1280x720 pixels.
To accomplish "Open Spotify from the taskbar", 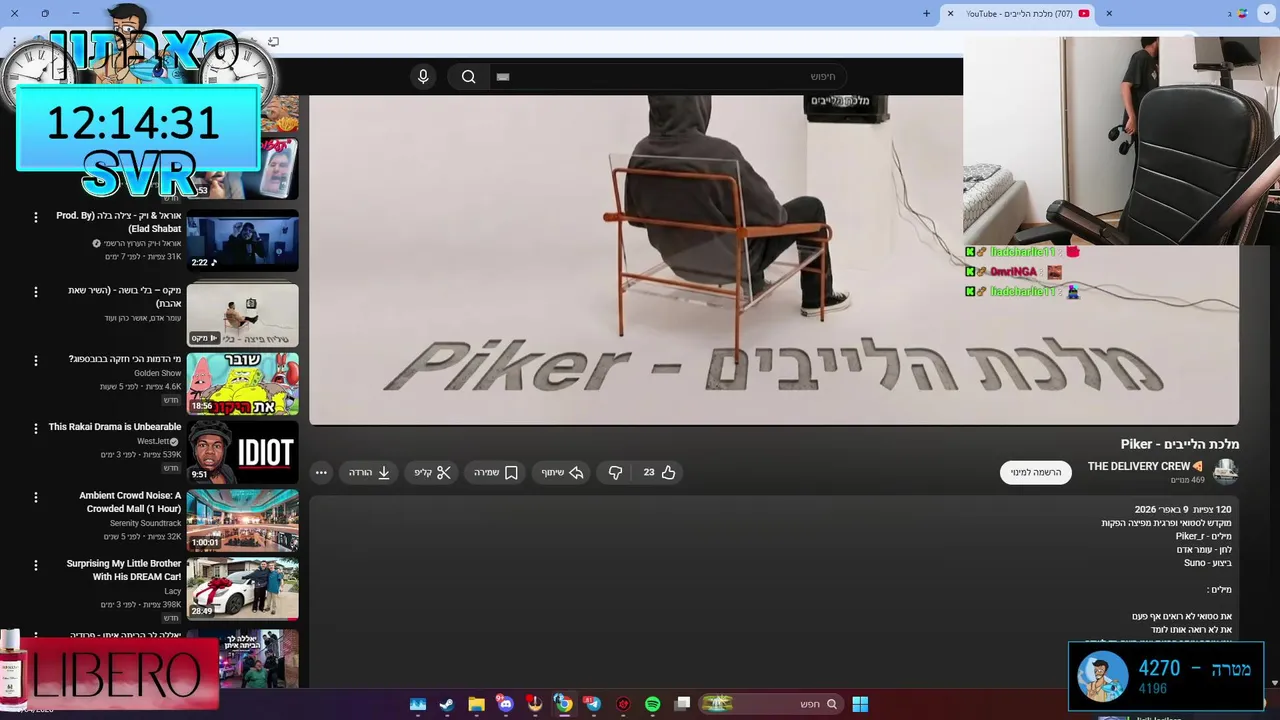I will tap(653, 704).
